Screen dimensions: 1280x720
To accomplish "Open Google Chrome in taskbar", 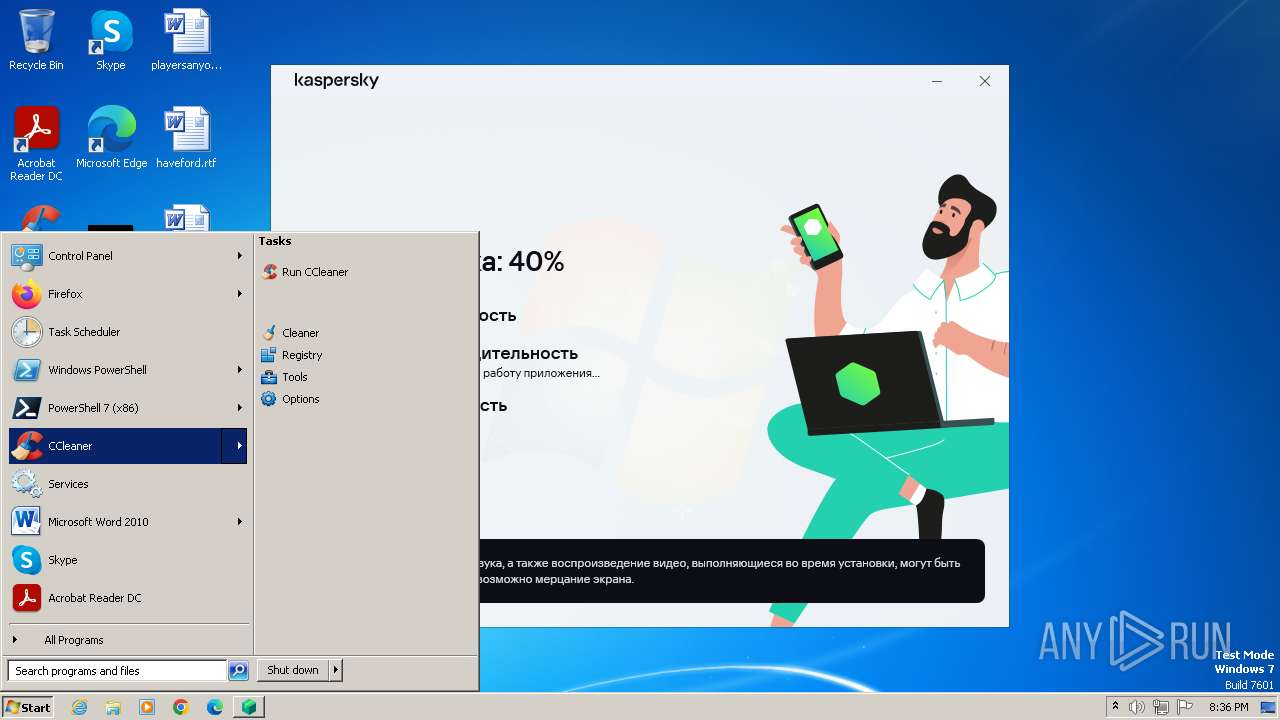I will 181,707.
